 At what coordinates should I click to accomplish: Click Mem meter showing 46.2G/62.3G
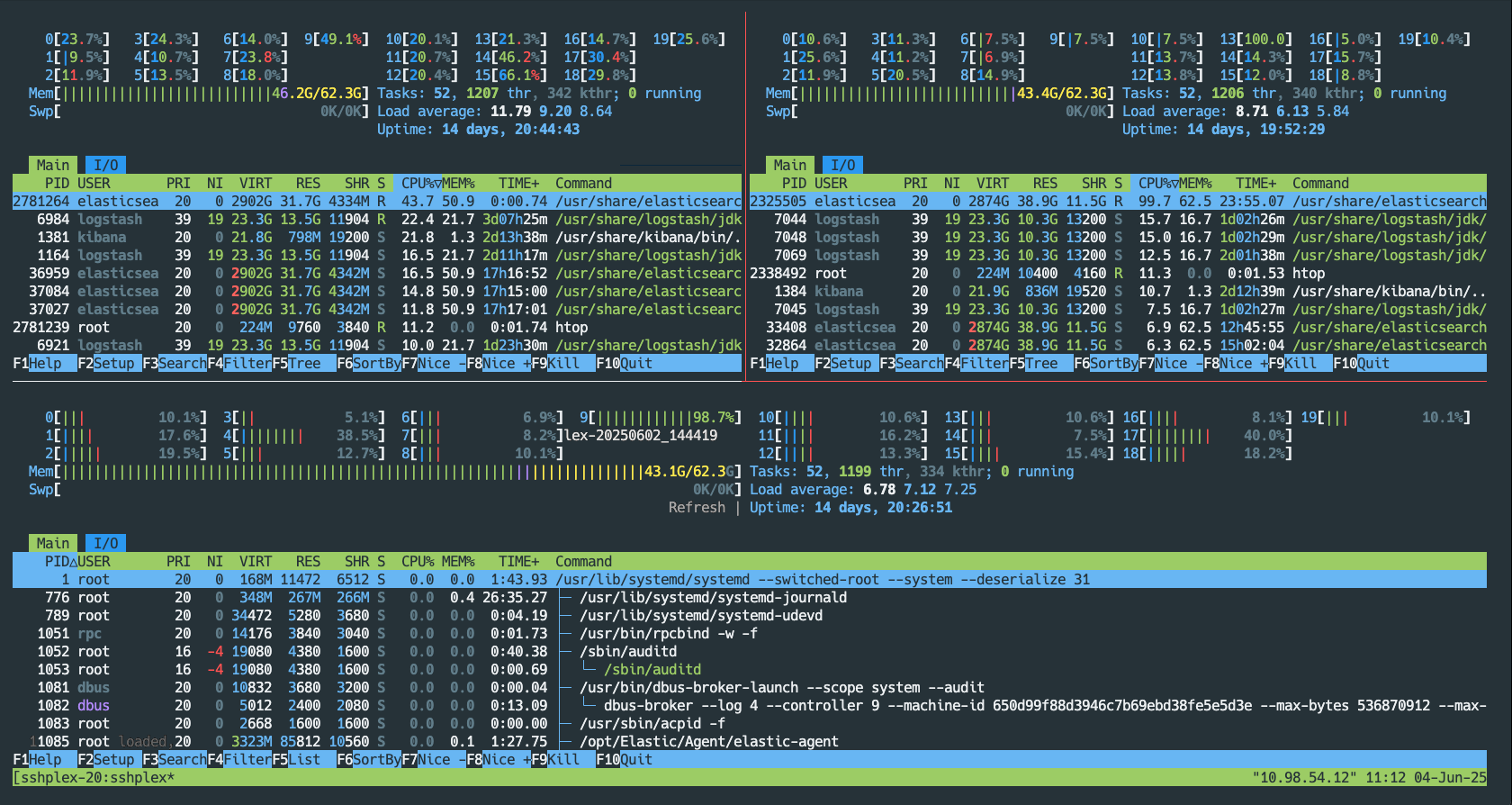pos(199,93)
